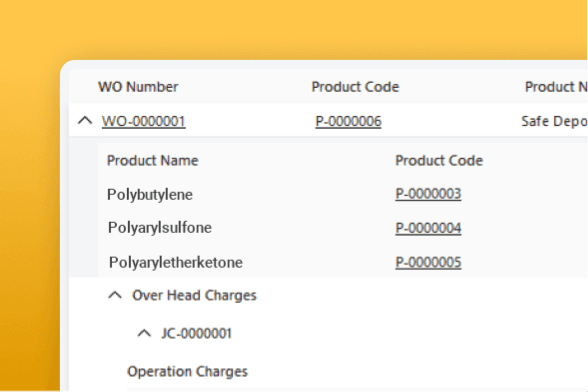The image size is (588, 392).
Task: Collapse the WO-0000001 row chevron
Action: tap(85, 121)
